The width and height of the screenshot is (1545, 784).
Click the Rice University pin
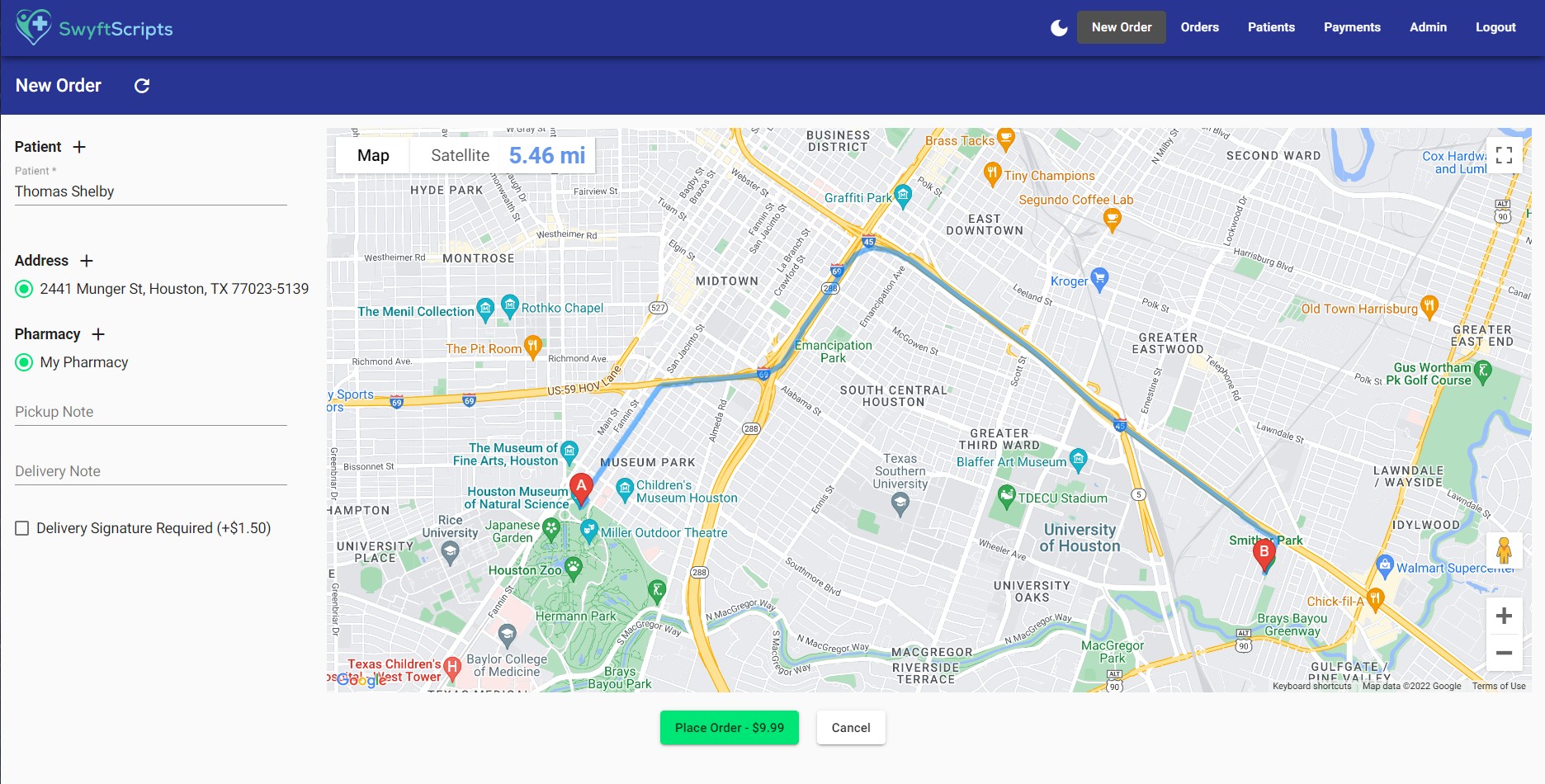[450, 552]
